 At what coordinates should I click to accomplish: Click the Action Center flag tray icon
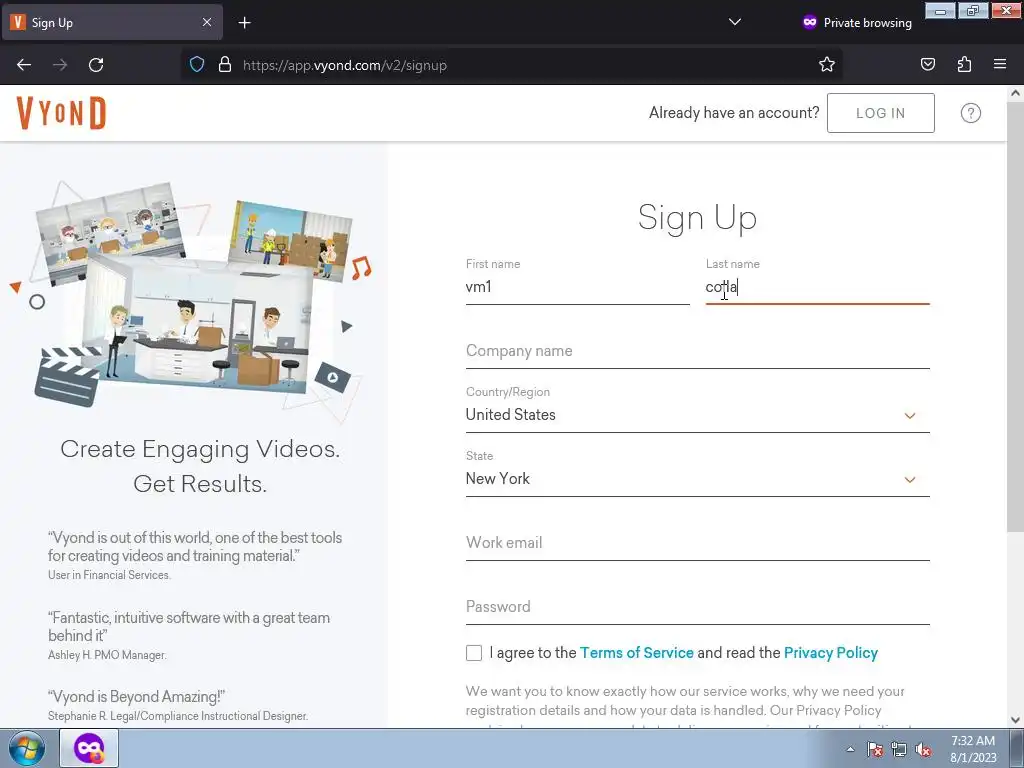(874, 749)
